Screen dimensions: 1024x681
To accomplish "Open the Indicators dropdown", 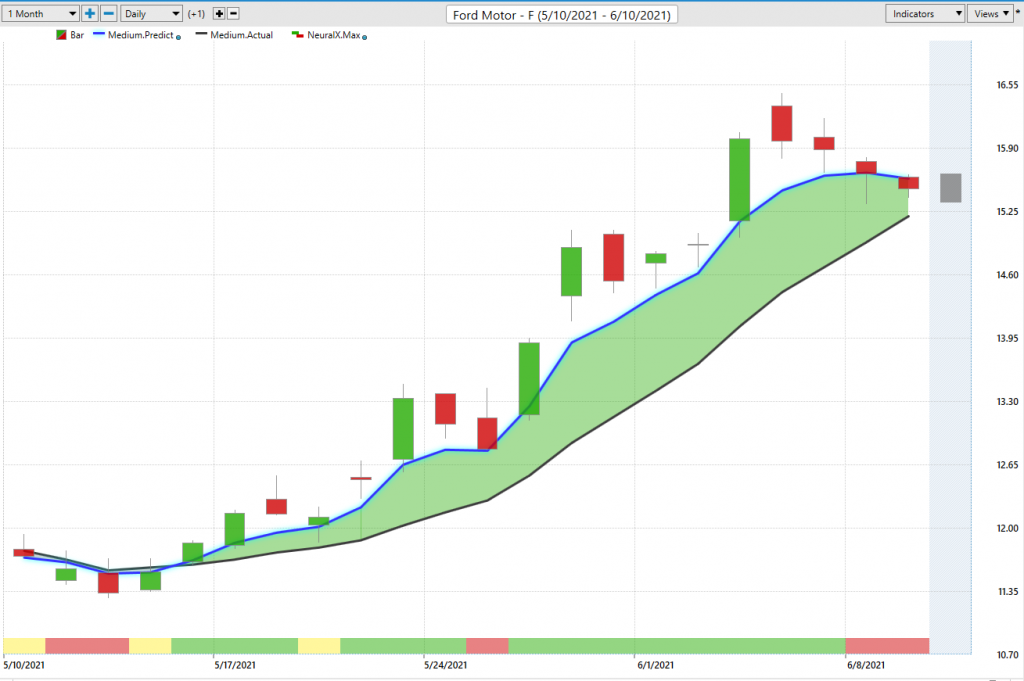I will click(x=925, y=14).
